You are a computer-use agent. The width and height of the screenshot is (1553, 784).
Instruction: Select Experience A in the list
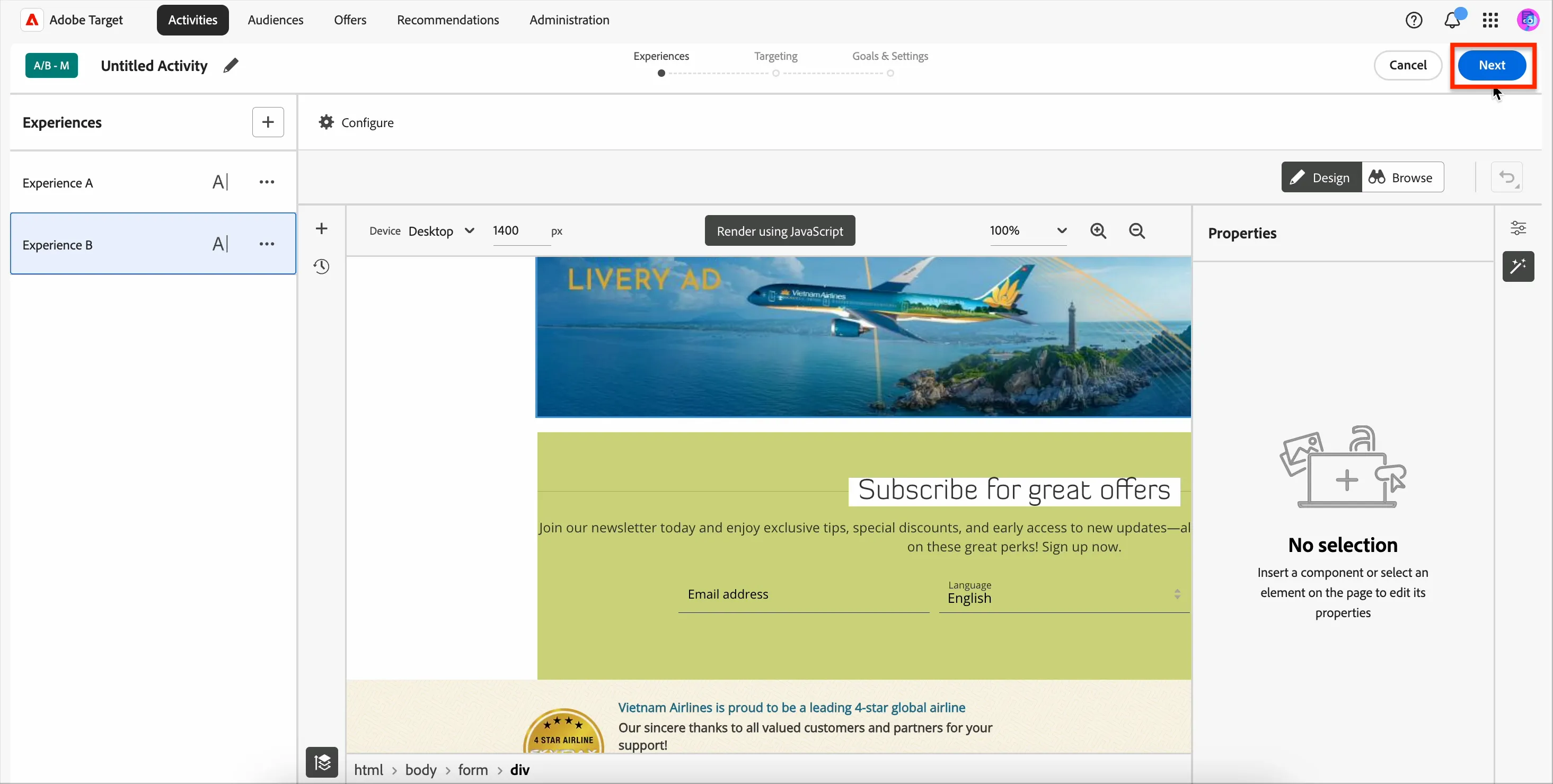point(153,182)
